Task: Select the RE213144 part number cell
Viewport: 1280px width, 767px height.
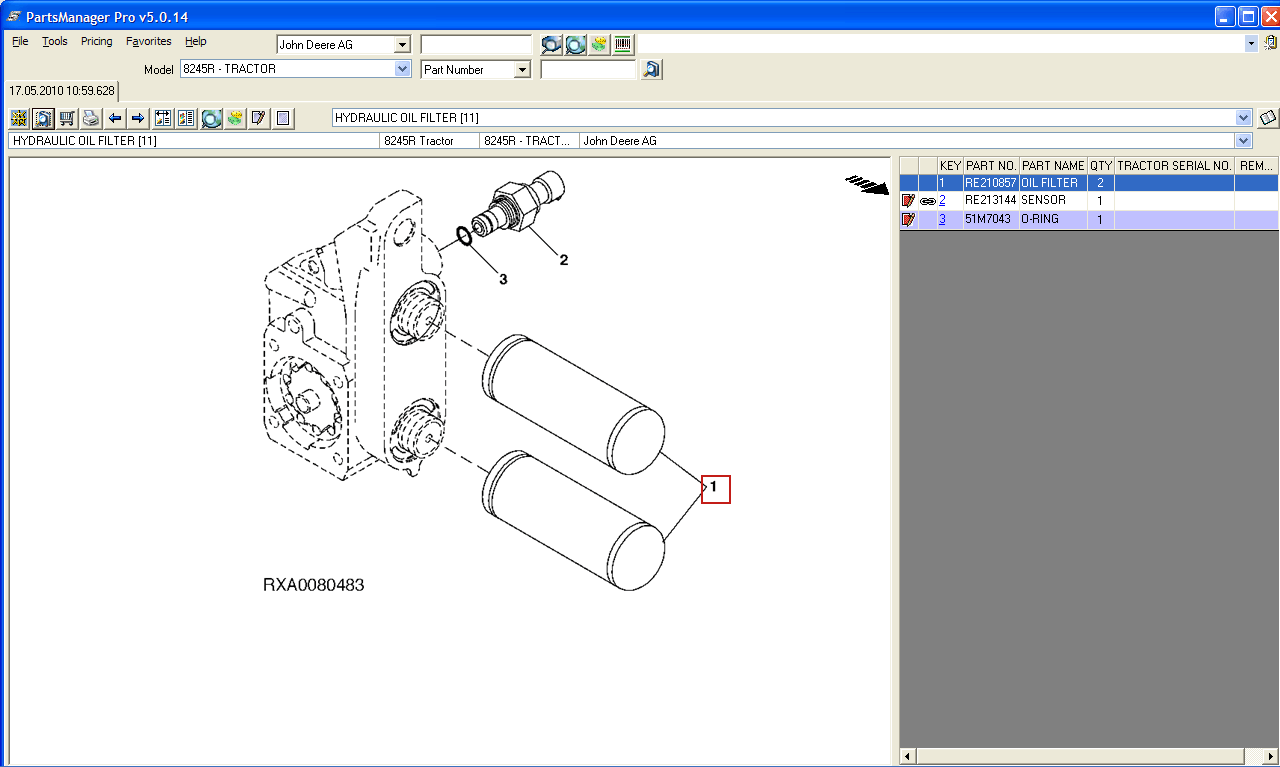Action: click(991, 201)
